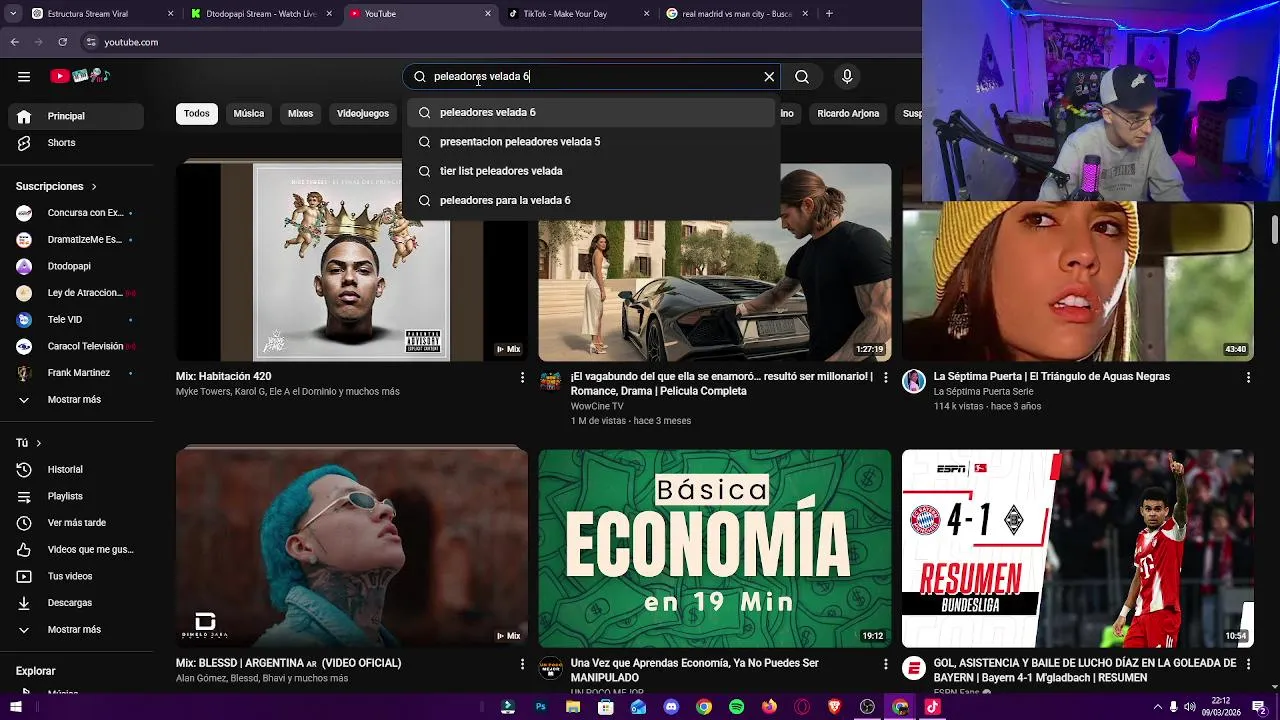Select the 'Ricardo Arjona' filter chip
1280x720 pixels.
tap(848, 113)
